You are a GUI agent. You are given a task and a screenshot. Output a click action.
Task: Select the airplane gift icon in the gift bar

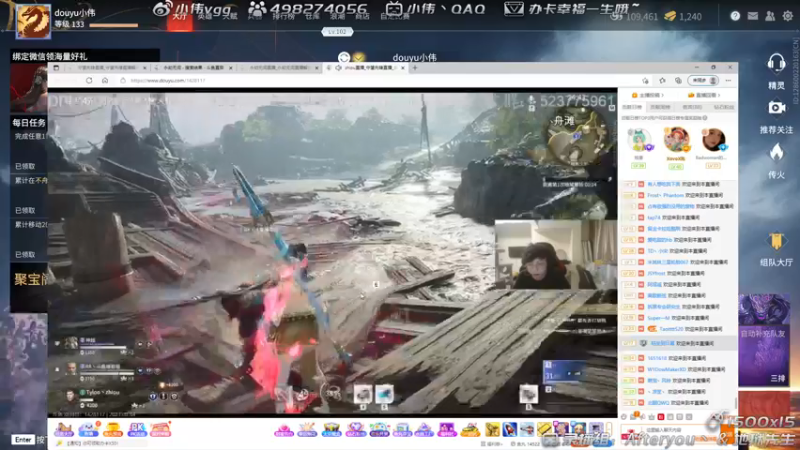(527, 430)
